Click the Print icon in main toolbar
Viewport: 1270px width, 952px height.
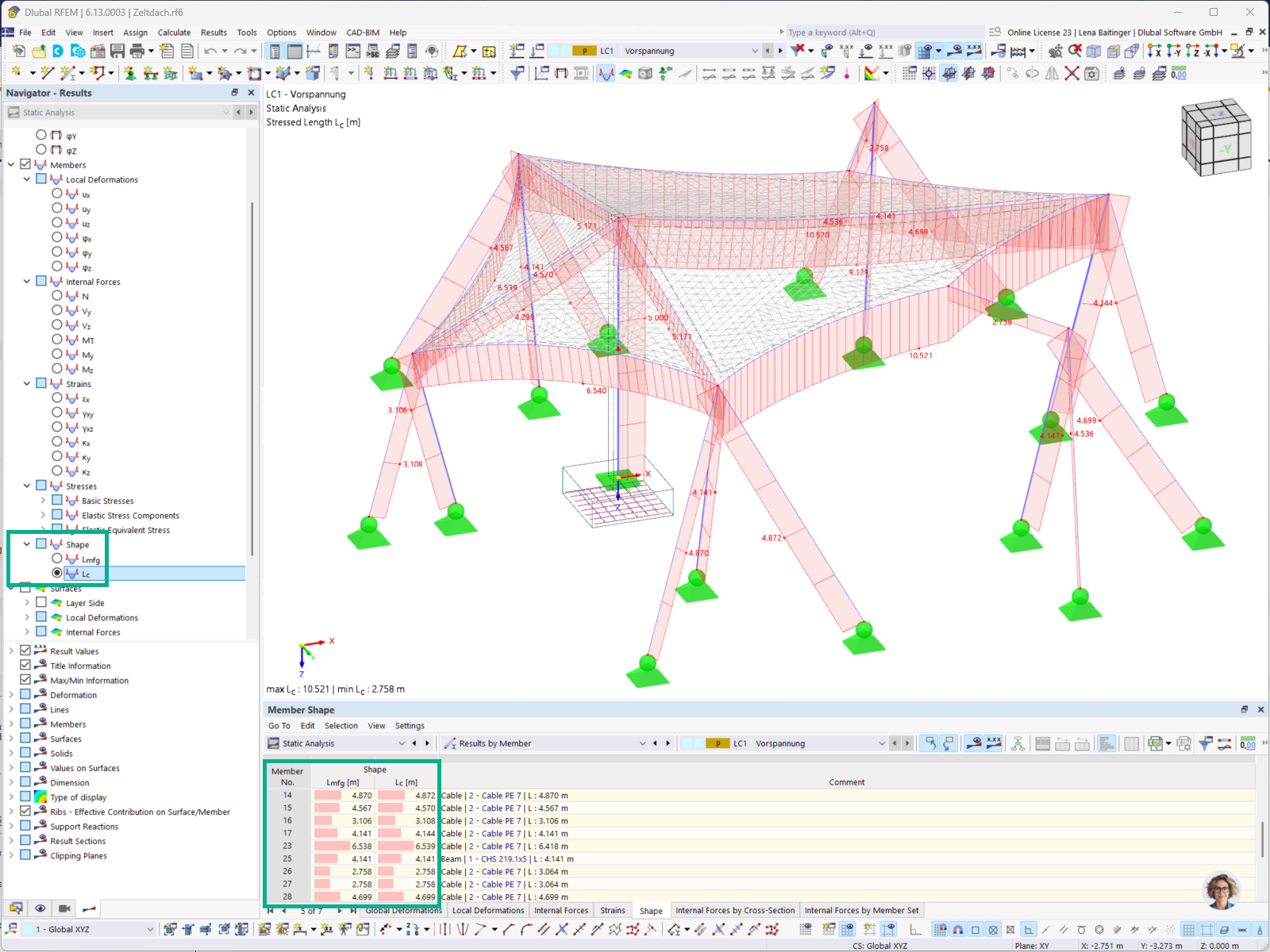coord(137,51)
